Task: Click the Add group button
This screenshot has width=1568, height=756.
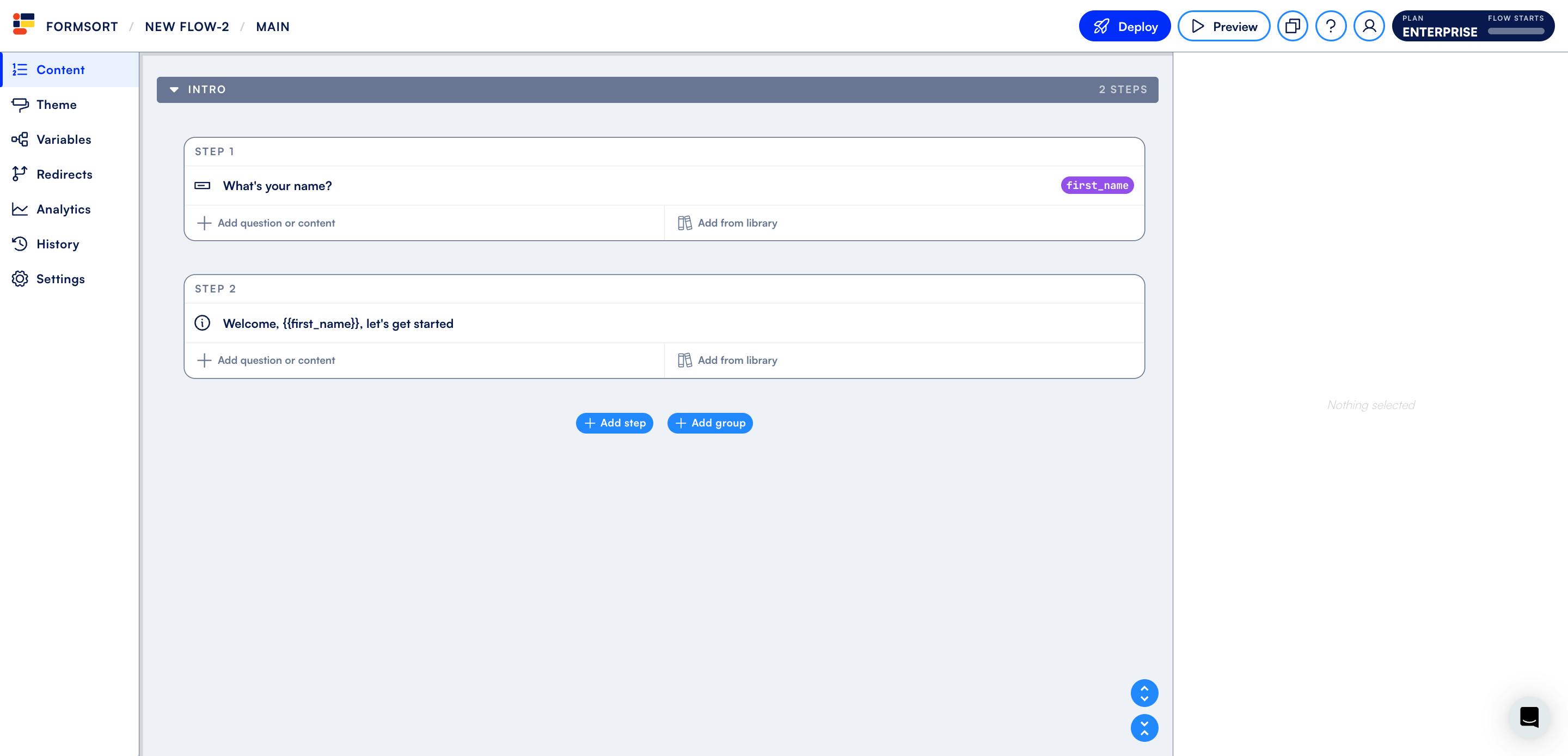Action: point(710,423)
